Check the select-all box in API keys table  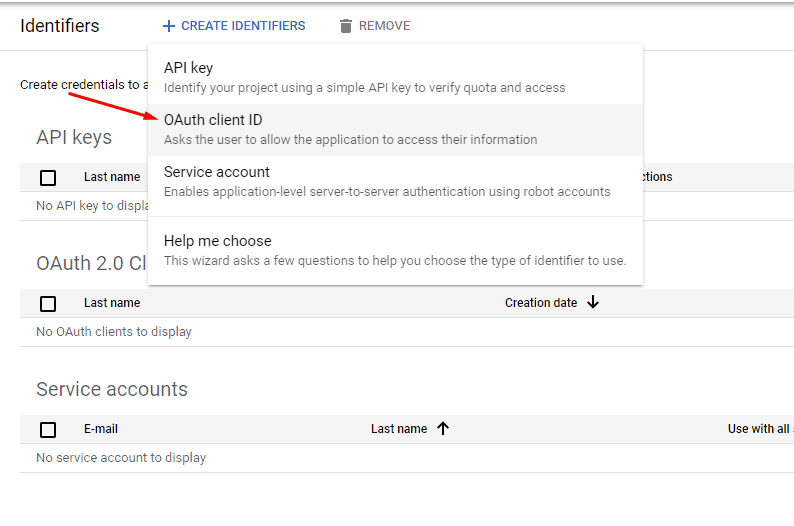(x=48, y=178)
